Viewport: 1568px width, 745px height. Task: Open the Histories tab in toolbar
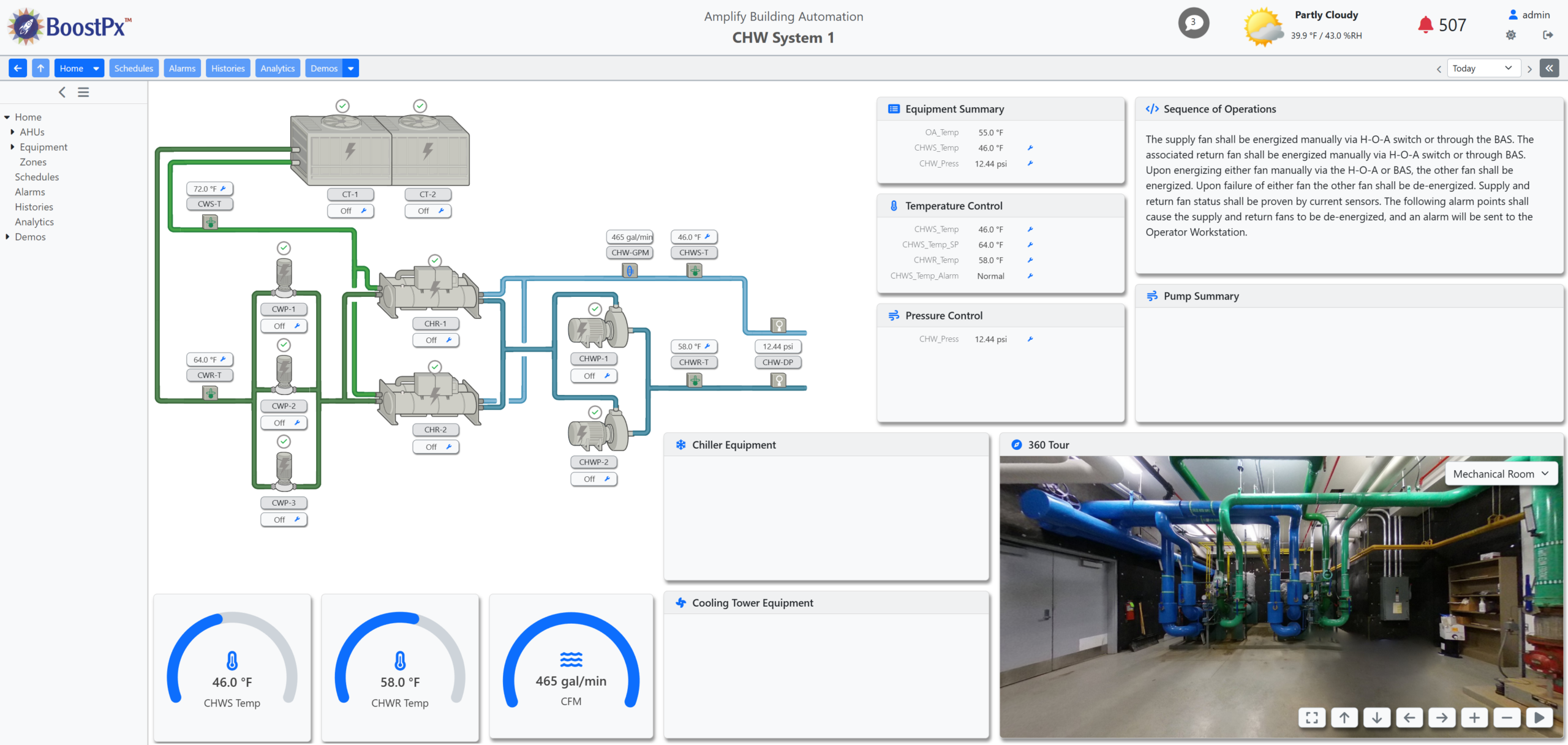click(x=228, y=68)
